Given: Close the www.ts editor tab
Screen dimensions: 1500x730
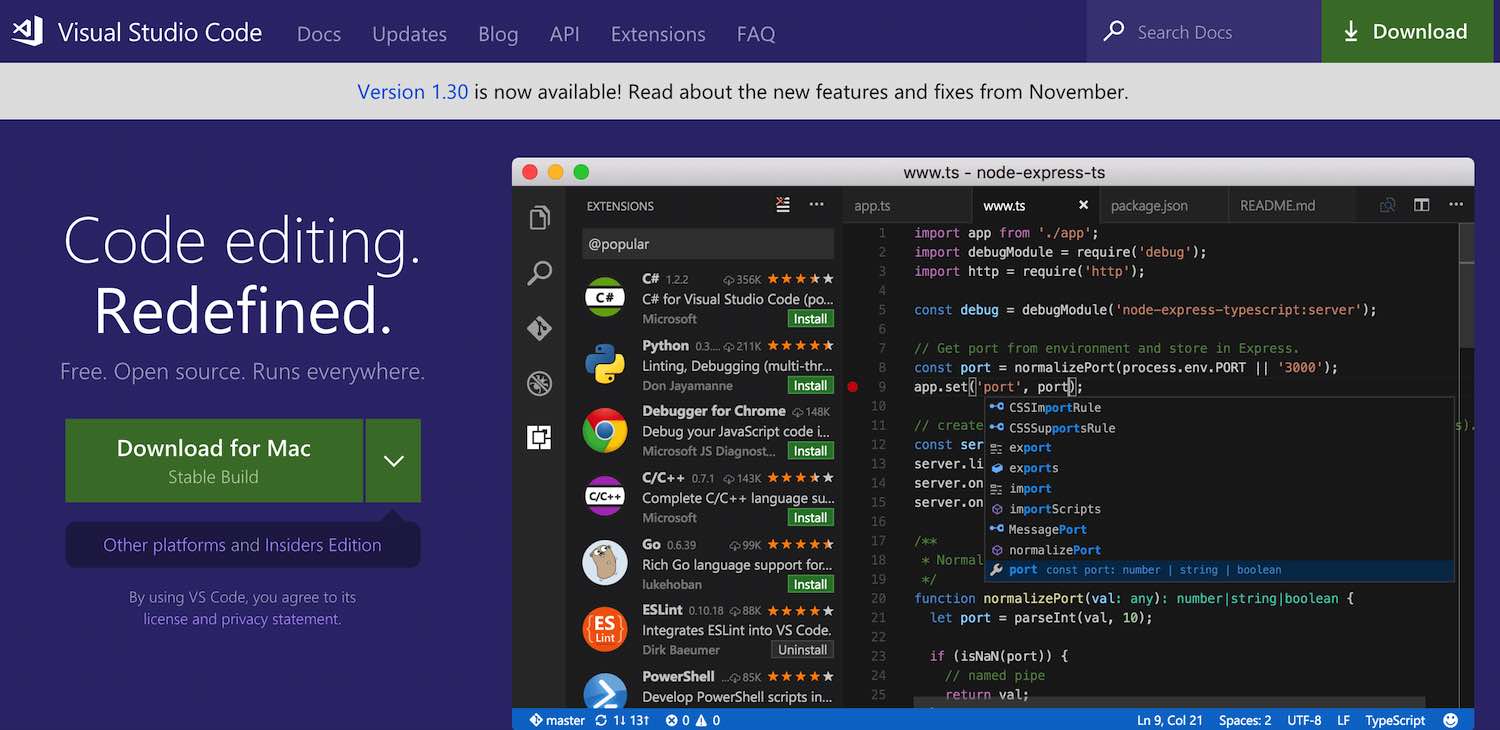Looking at the screenshot, I should (x=1083, y=205).
